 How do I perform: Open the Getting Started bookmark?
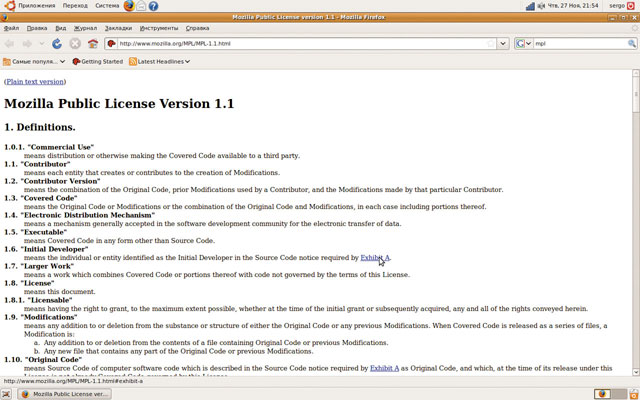98,61
